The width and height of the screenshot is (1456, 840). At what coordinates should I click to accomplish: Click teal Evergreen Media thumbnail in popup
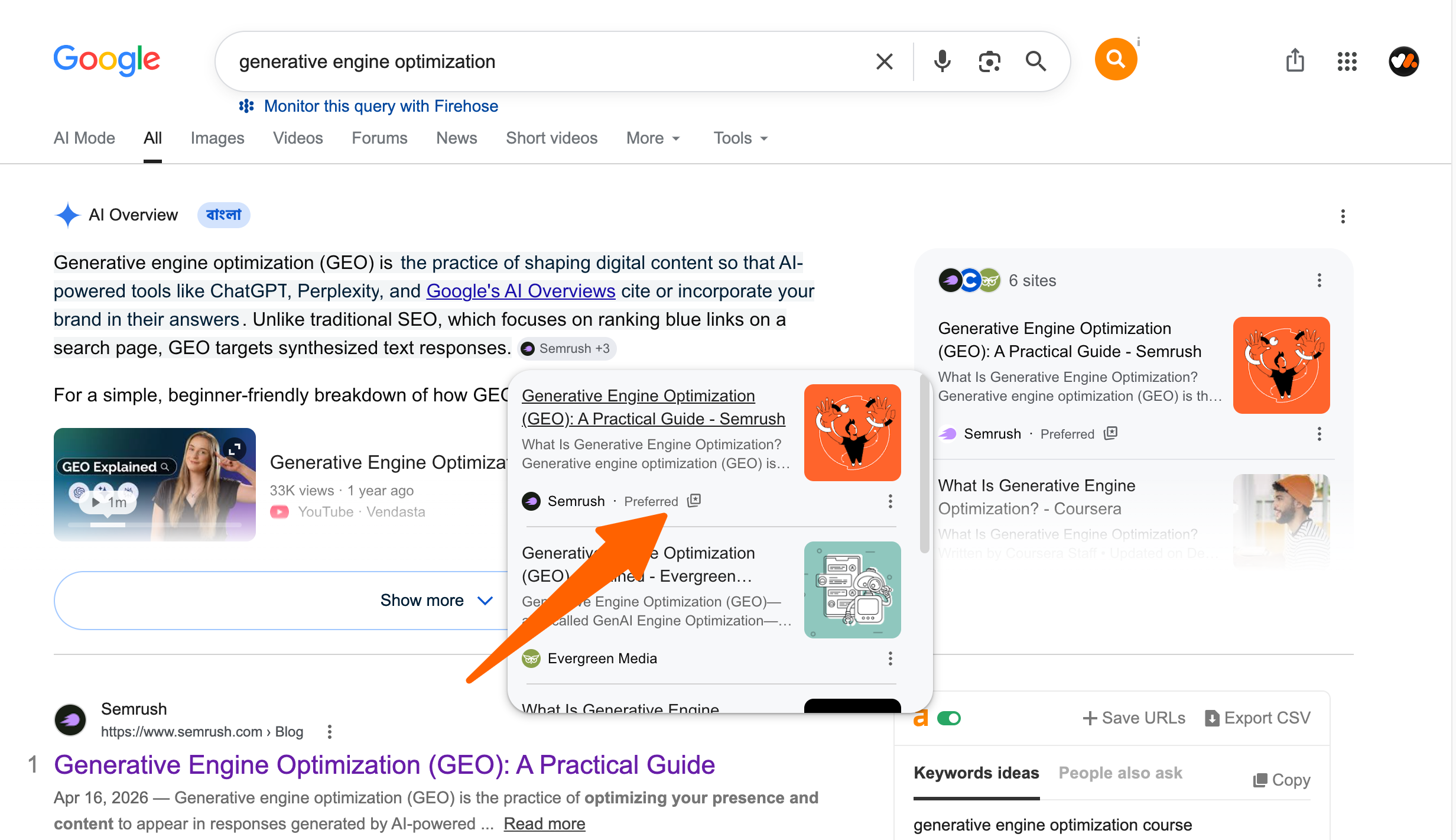[x=853, y=590]
